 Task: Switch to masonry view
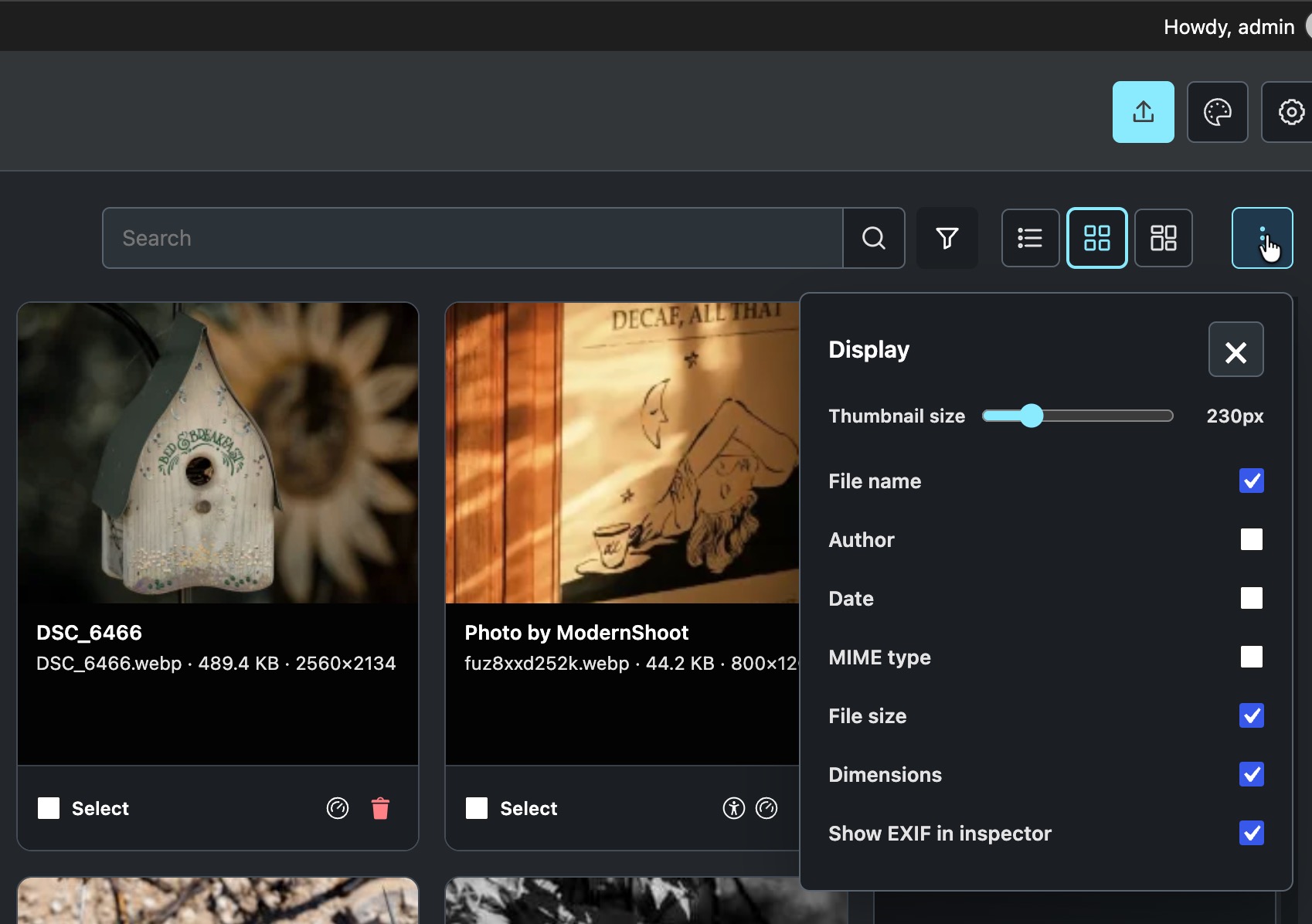(1163, 238)
